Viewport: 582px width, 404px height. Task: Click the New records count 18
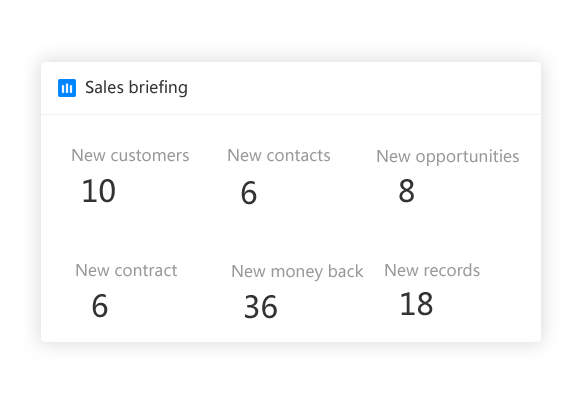point(416,304)
